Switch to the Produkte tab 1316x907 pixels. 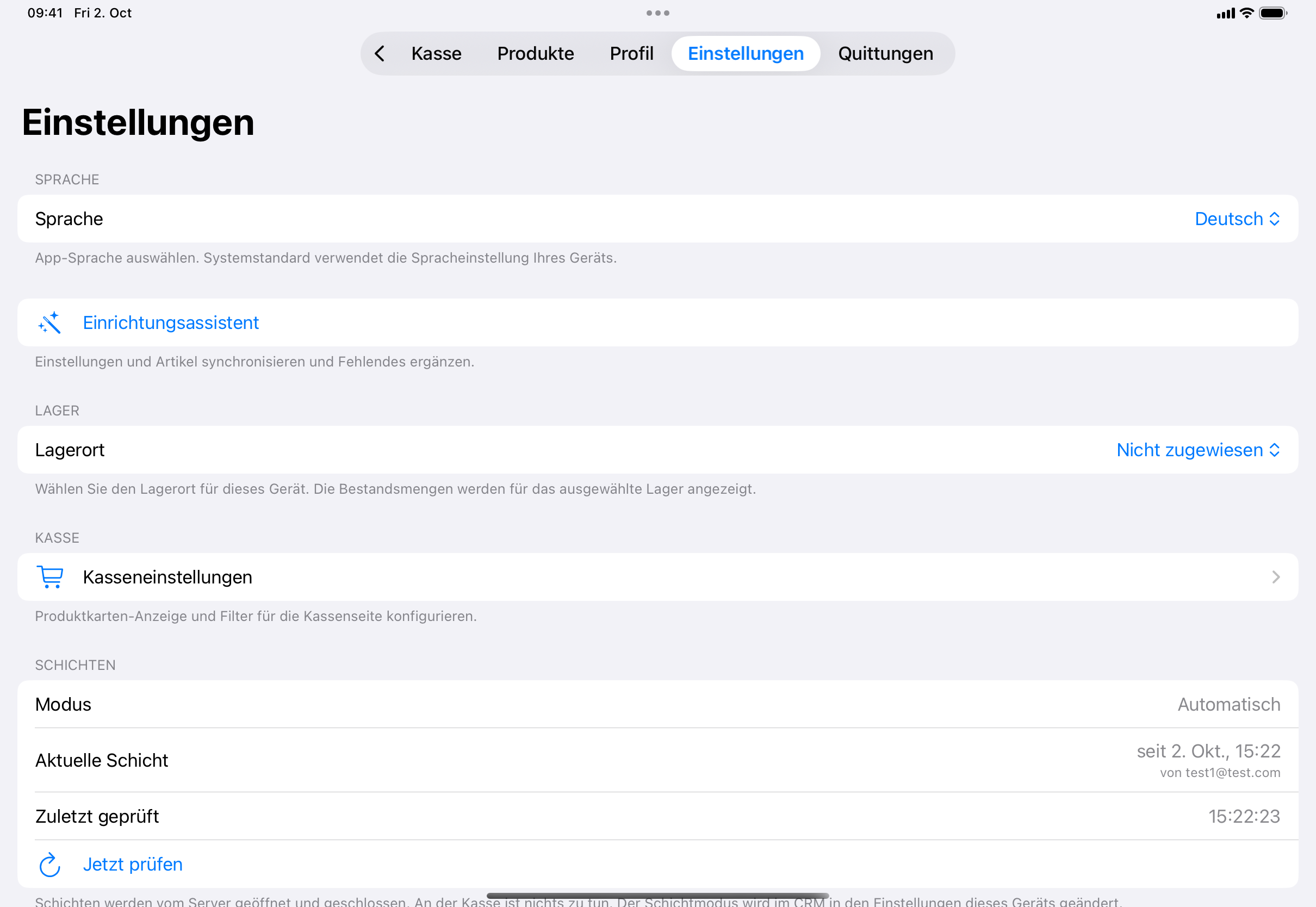[535, 53]
